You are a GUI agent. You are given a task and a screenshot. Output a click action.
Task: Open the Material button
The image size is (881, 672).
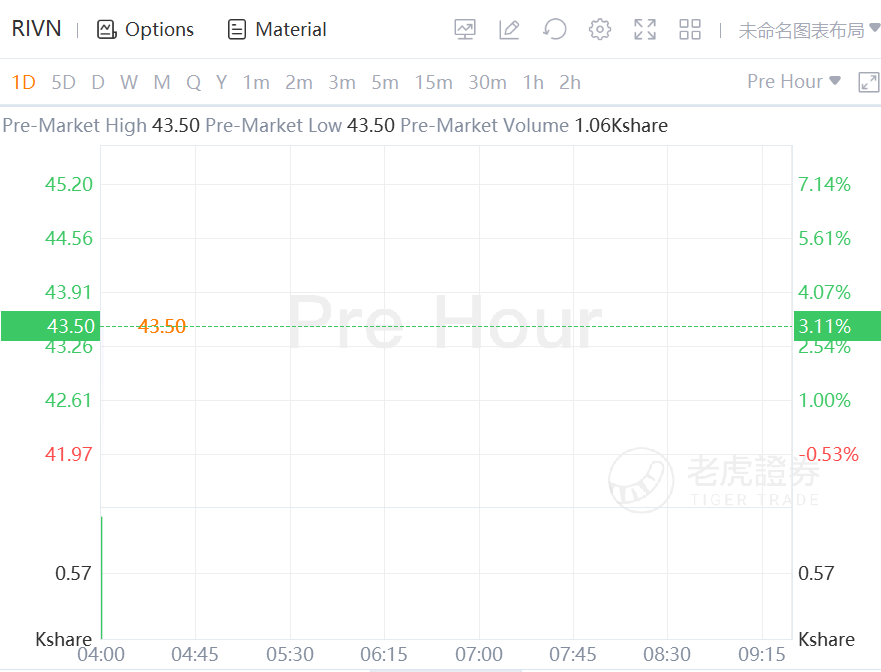(x=277, y=30)
